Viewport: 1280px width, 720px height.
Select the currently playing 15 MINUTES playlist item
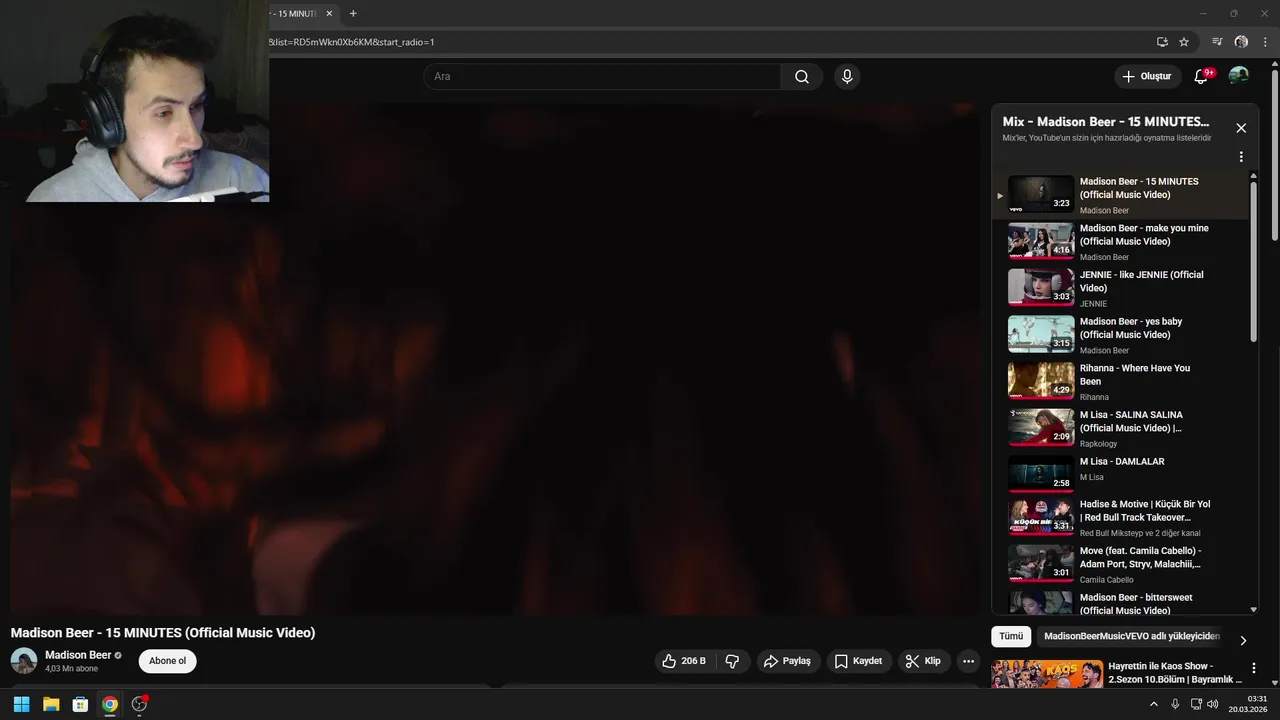point(1120,195)
